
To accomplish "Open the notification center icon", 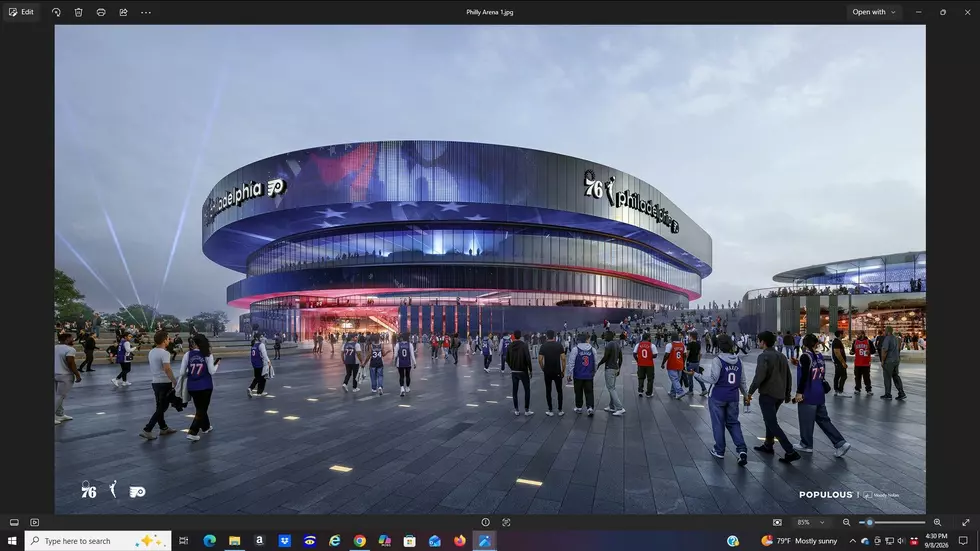I will [x=963, y=540].
